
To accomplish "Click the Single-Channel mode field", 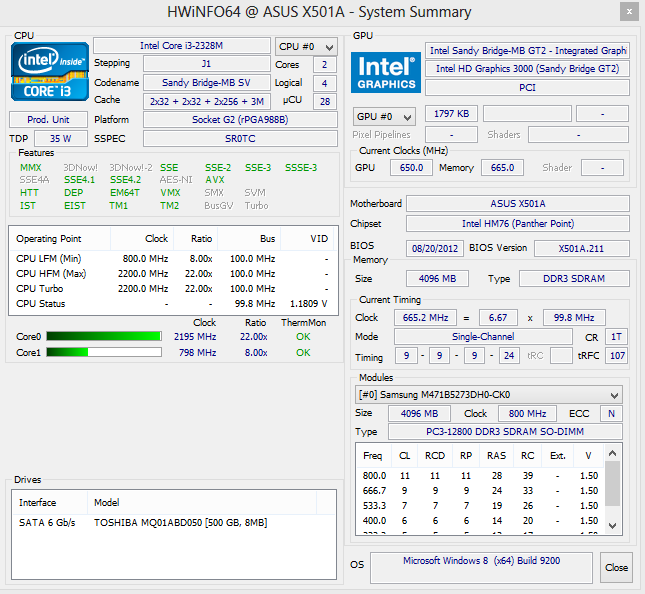I will click(x=483, y=337).
